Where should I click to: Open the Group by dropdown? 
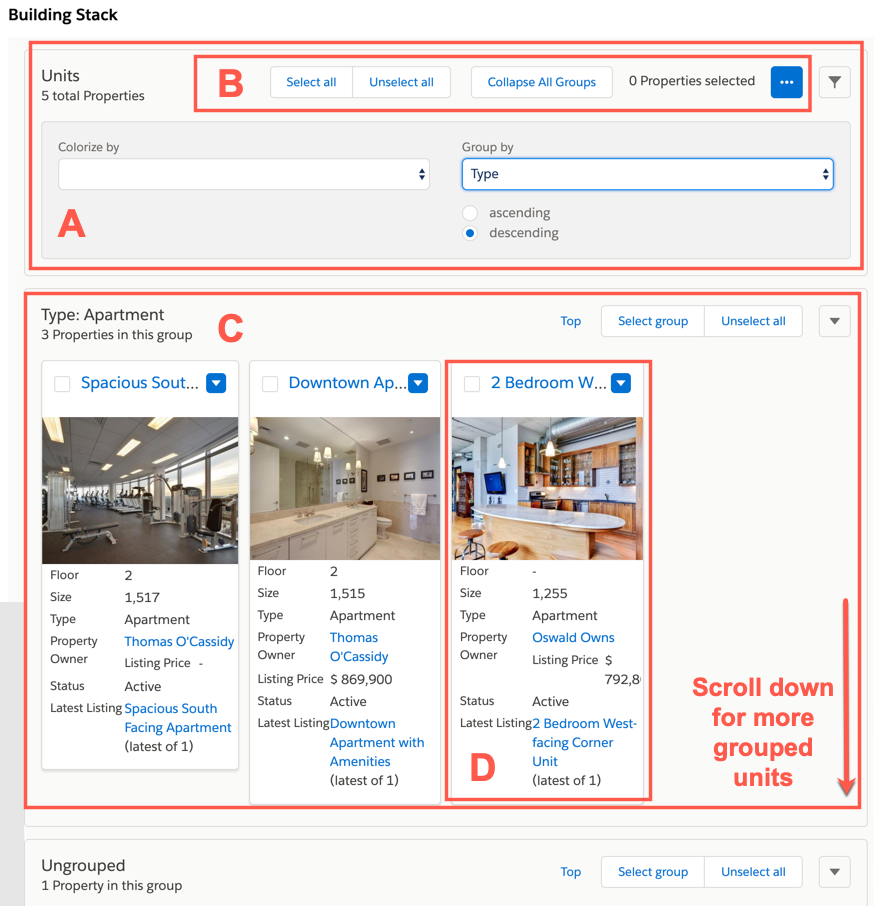tap(647, 174)
